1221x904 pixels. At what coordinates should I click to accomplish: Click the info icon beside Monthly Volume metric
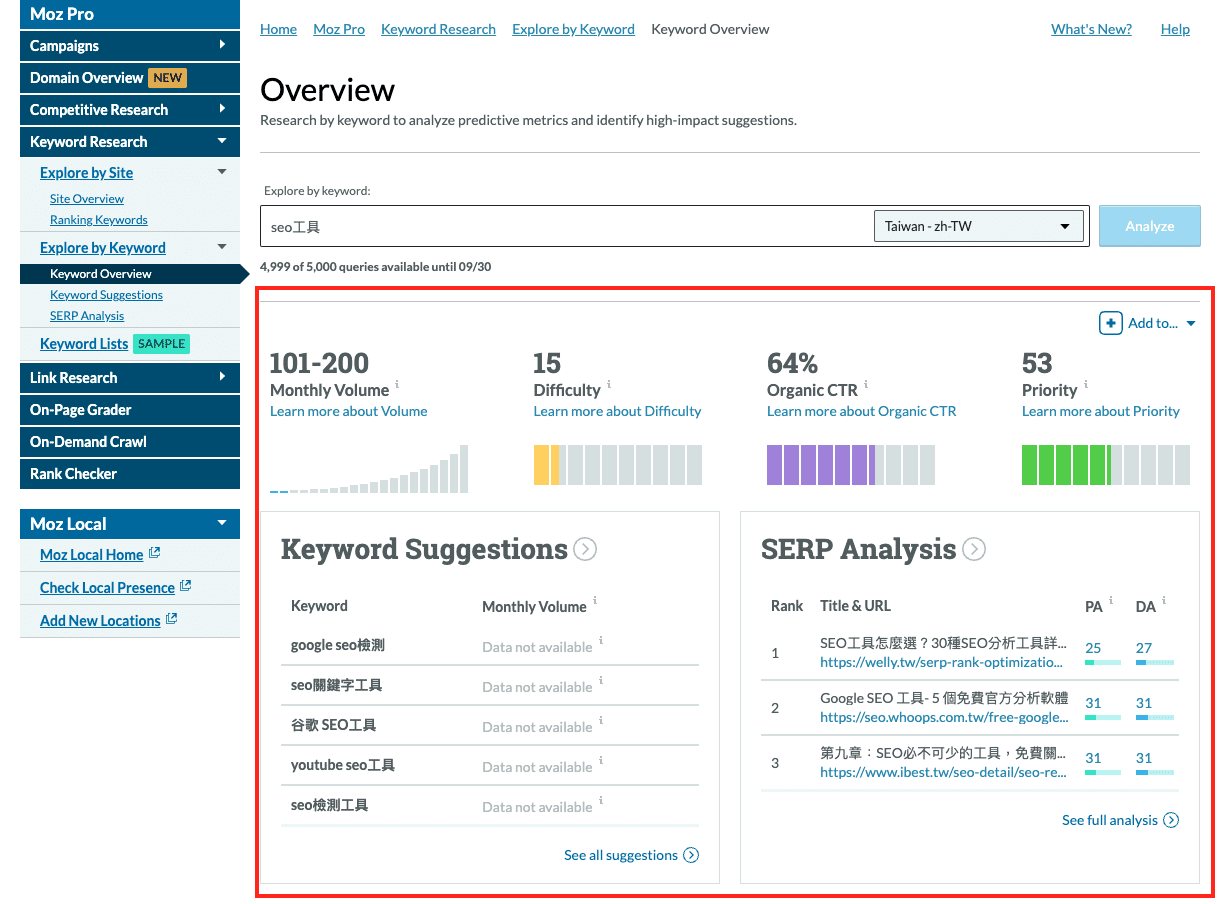pos(397,384)
